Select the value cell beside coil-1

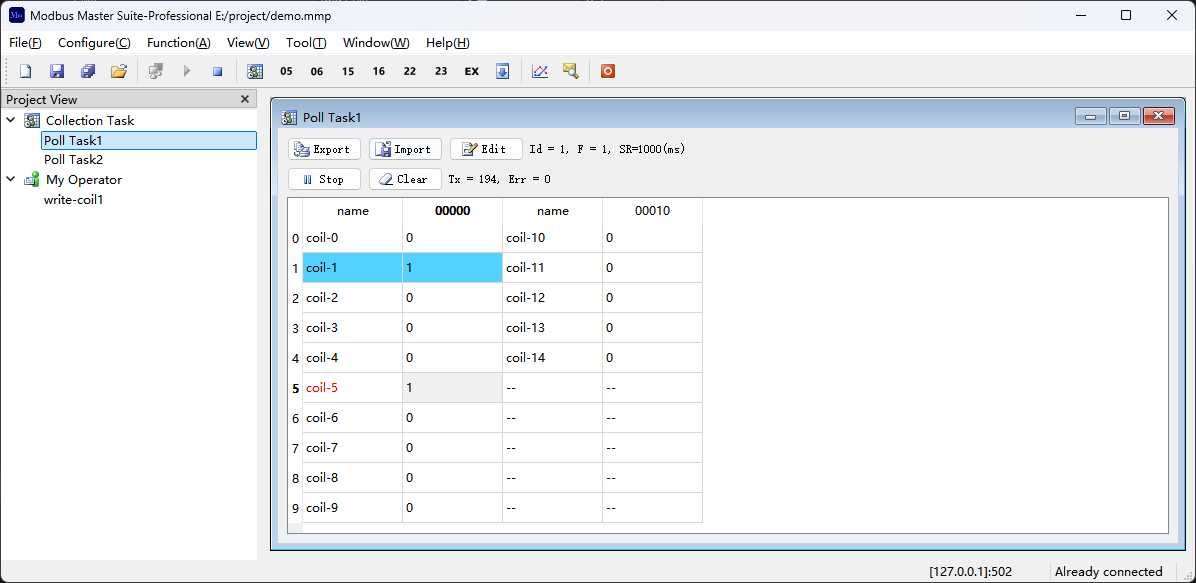click(x=452, y=268)
